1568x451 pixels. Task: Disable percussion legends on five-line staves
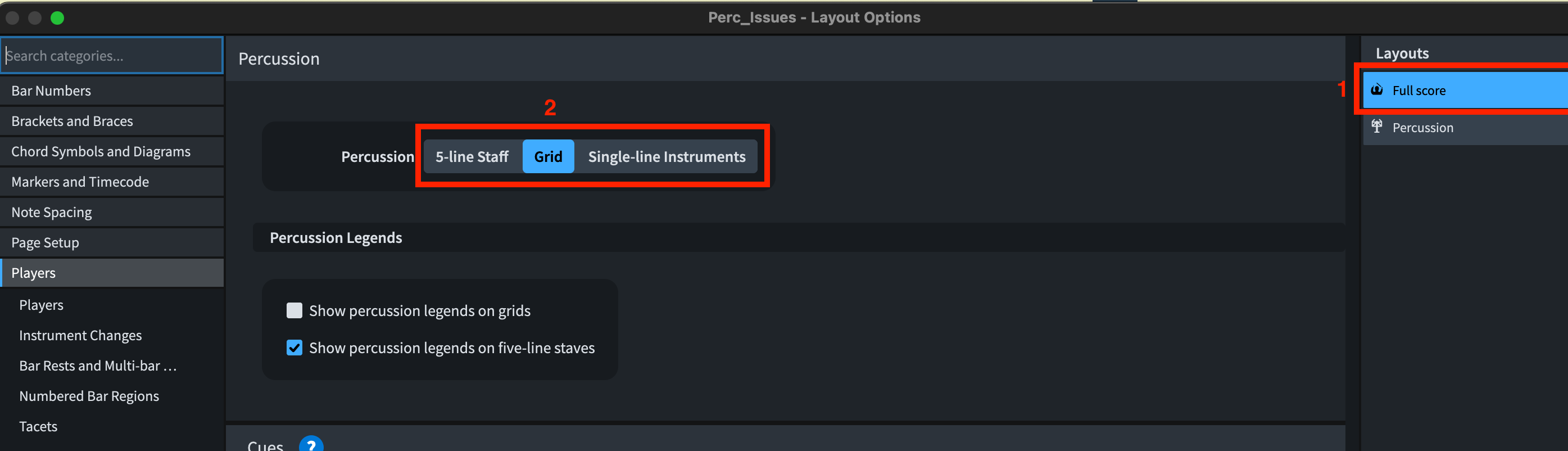294,348
